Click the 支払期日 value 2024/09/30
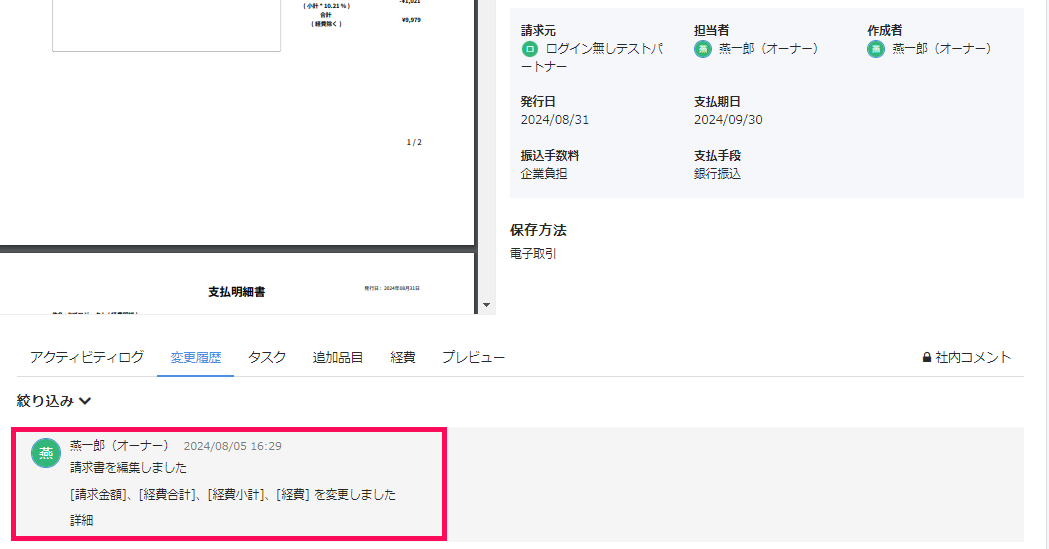 728,120
